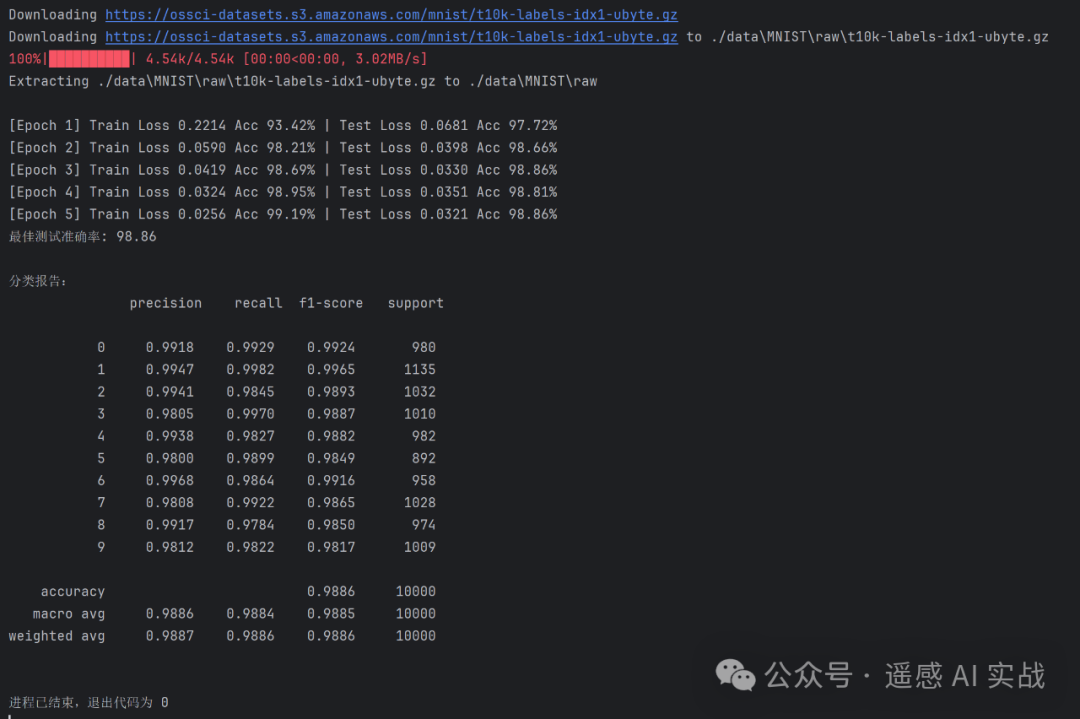The height and width of the screenshot is (719, 1080).
Task: Click class 8 support value '974'
Action: click(424, 525)
